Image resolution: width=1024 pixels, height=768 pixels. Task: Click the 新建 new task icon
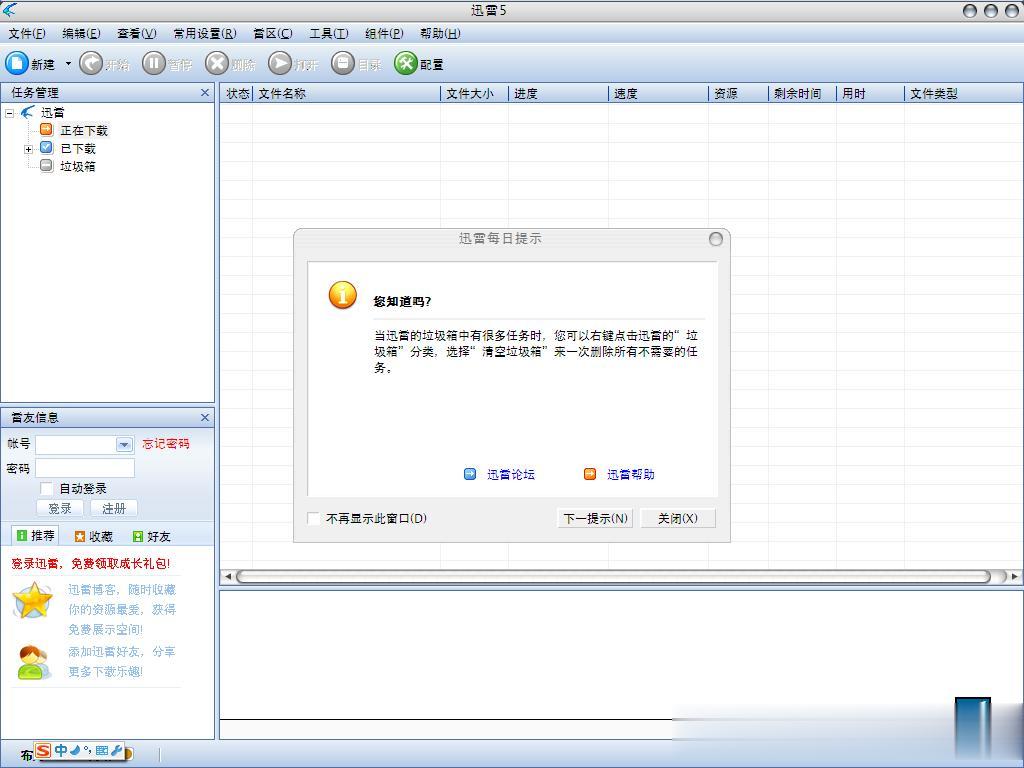[x=17, y=63]
